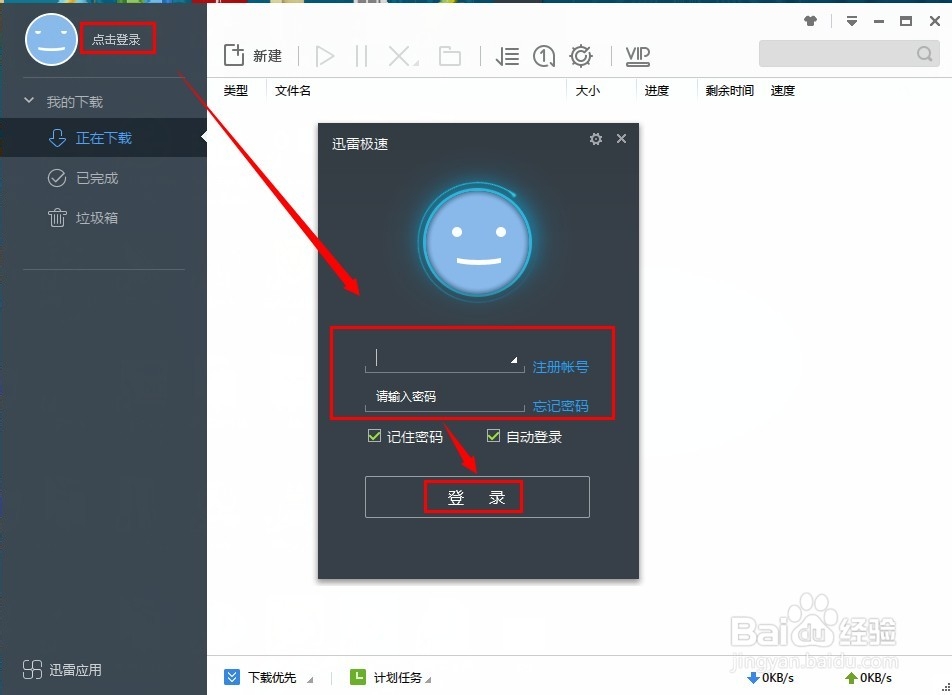Open the main menu dropdown arrow in title bar
This screenshot has height=695, width=952.
click(x=852, y=21)
